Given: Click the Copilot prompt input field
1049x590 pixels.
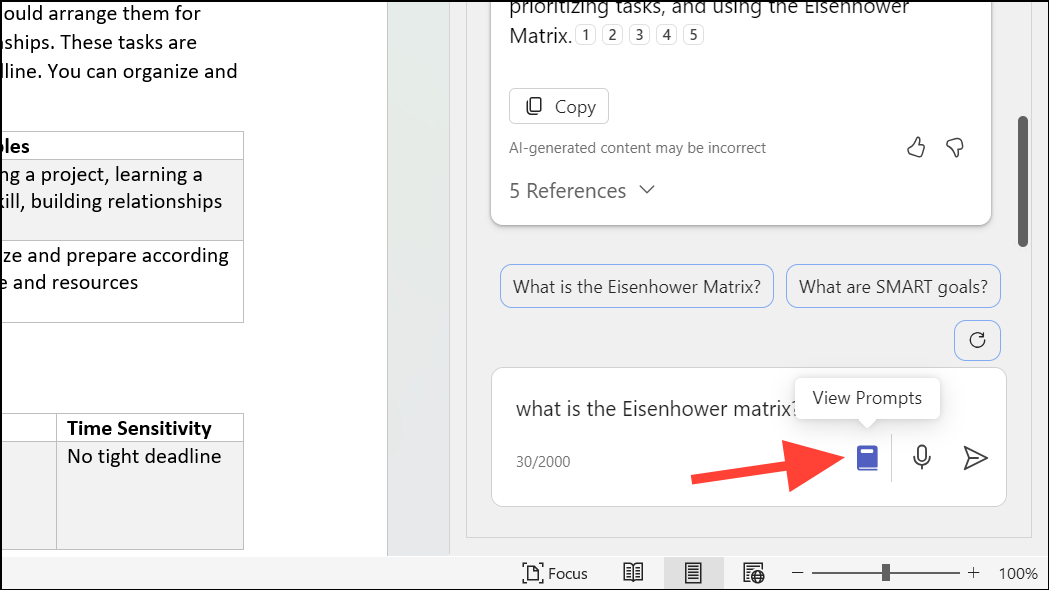Looking at the screenshot, I should tap(650, 409).
